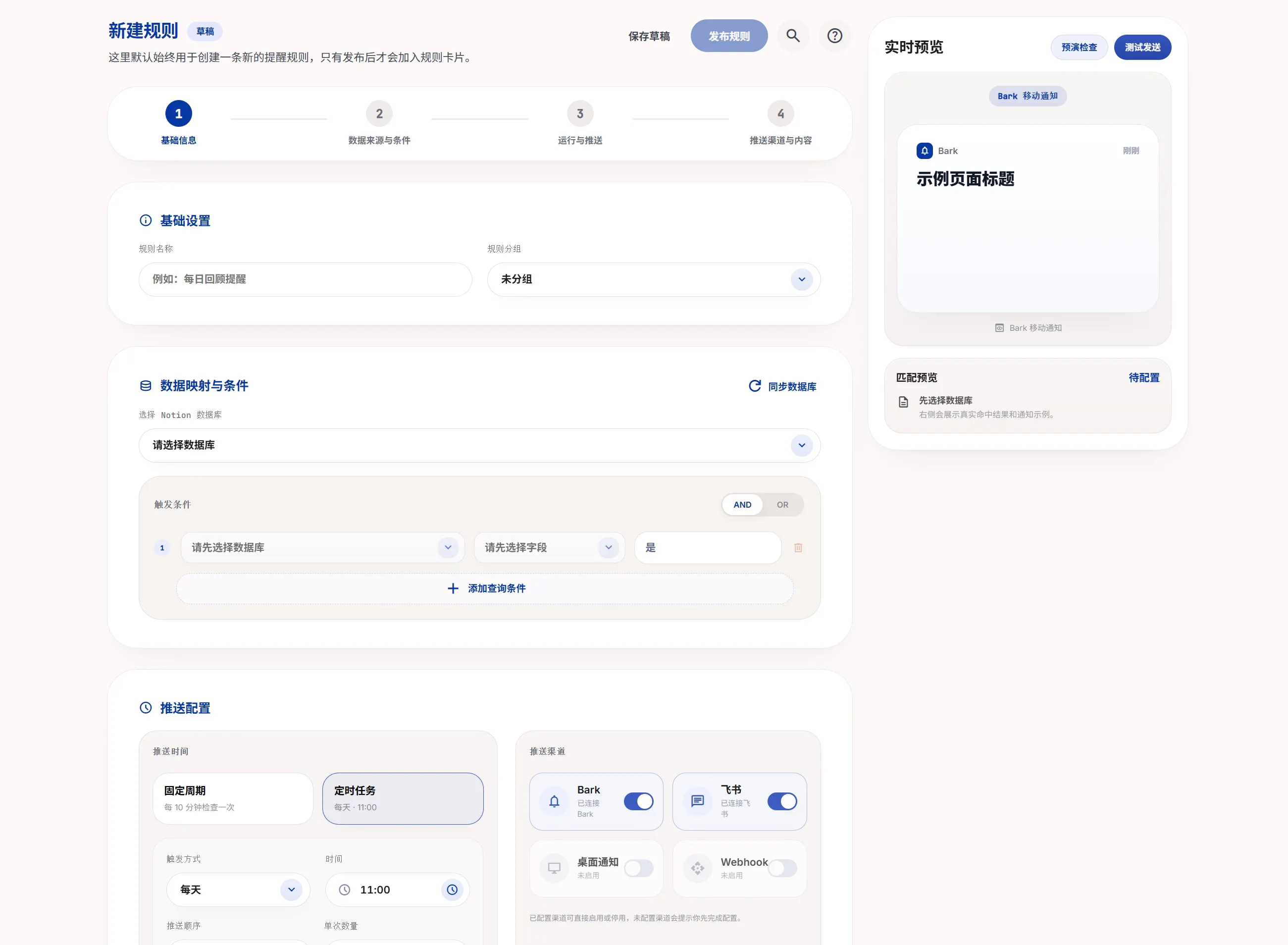Click the refresh icon next to 同步数据库
Screen dimensions: 1288x945
click(755, 386)
